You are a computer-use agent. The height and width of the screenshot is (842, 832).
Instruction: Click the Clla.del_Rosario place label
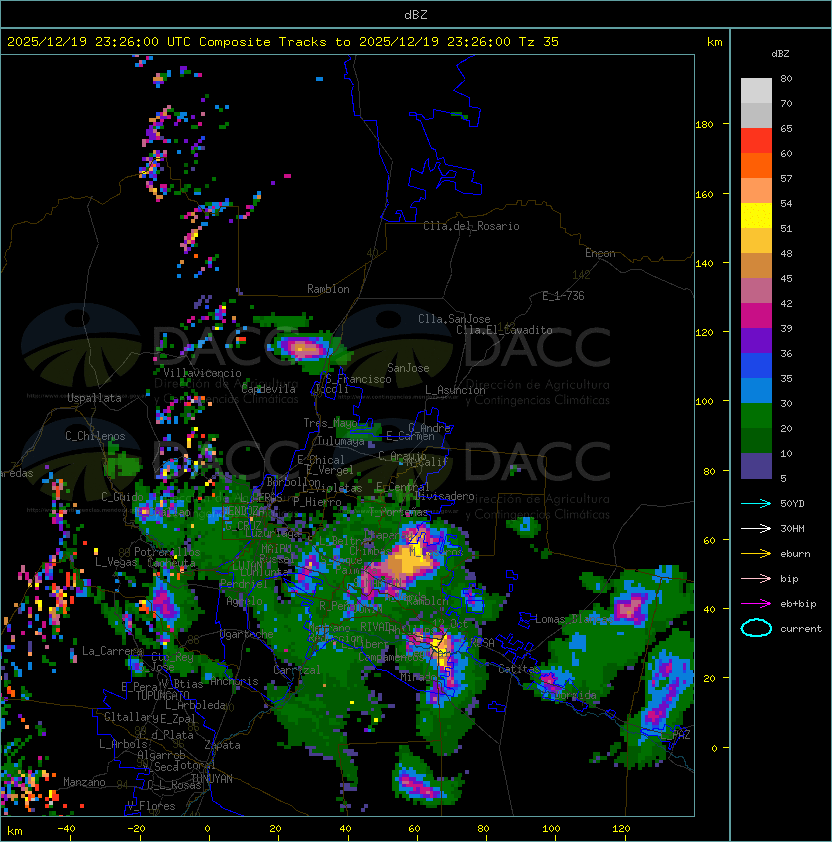tap(471, 226)
